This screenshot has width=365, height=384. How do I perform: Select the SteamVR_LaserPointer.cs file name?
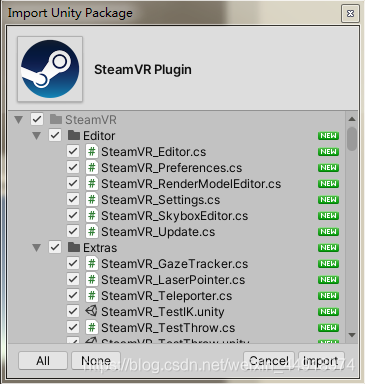(x=173, y=280)
